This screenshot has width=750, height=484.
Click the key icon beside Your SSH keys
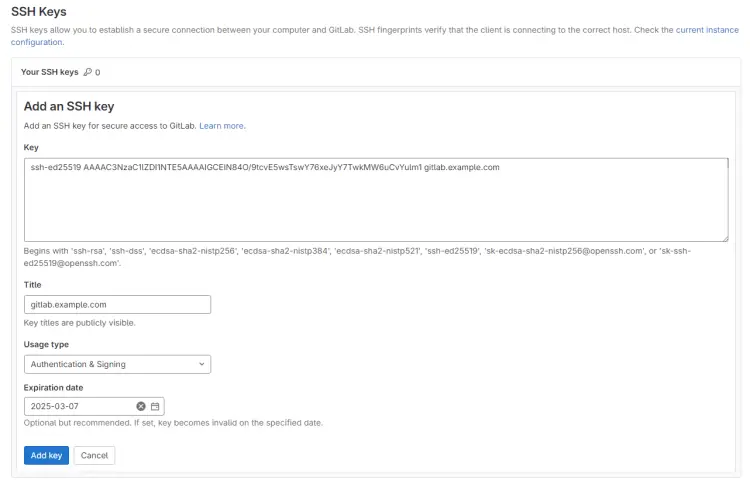click(x=88, y=72)
